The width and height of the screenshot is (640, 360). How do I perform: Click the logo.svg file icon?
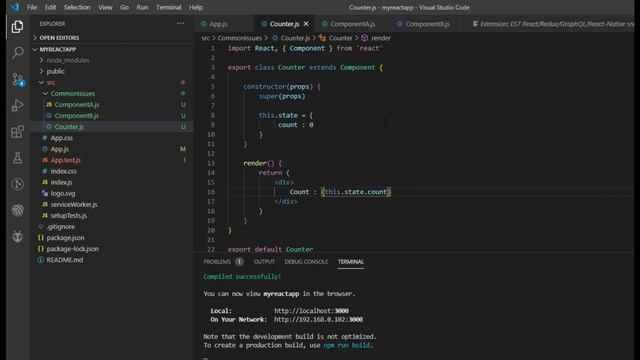pyautogui.click(x=44, y=193)
